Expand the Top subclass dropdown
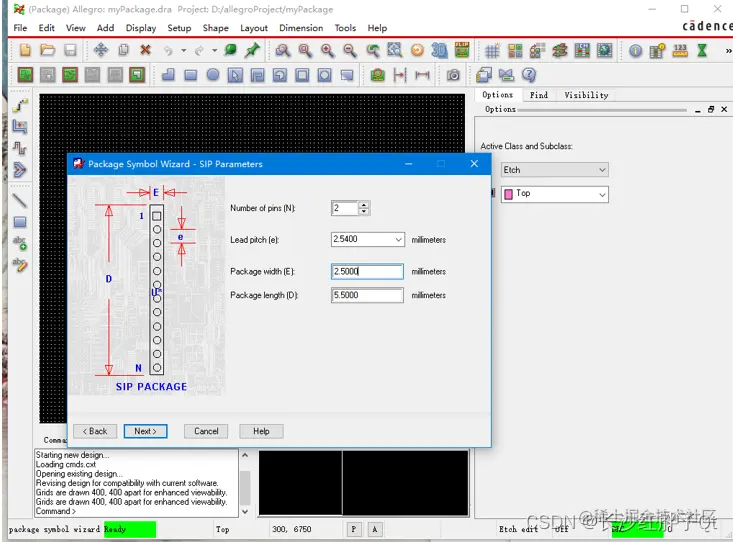Screen dimensions: 733x542 [602, 194]
